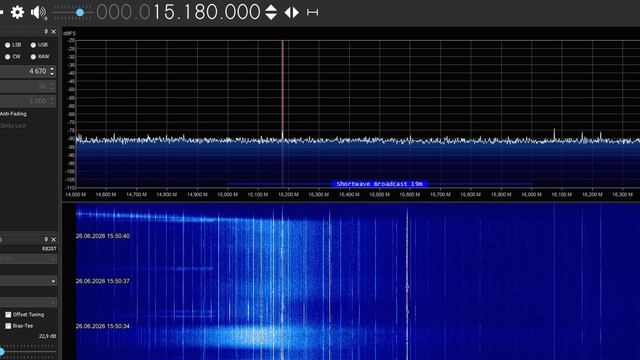640x360 pixels.
Task: Click the Anti-Fading option label
Action: coord(13,114)
